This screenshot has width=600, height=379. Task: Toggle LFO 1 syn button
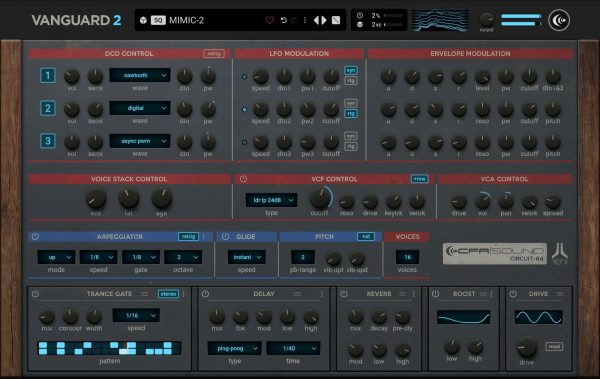(351, 70)
